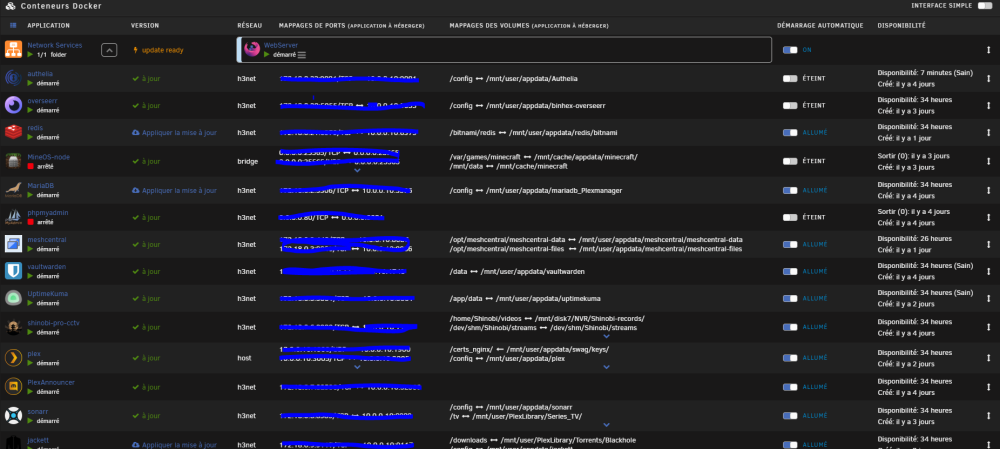Toggle autostart for plex
The image size is (1000, 449).
coord(790,358)
